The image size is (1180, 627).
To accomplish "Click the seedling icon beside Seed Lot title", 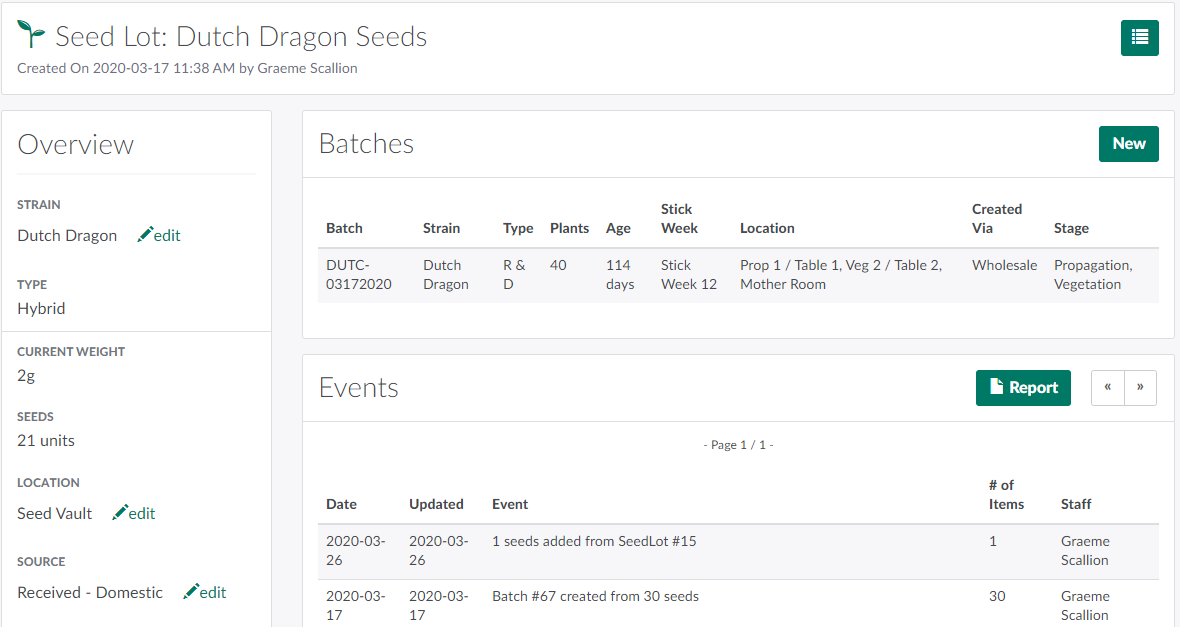I will (x=31, y=36).
